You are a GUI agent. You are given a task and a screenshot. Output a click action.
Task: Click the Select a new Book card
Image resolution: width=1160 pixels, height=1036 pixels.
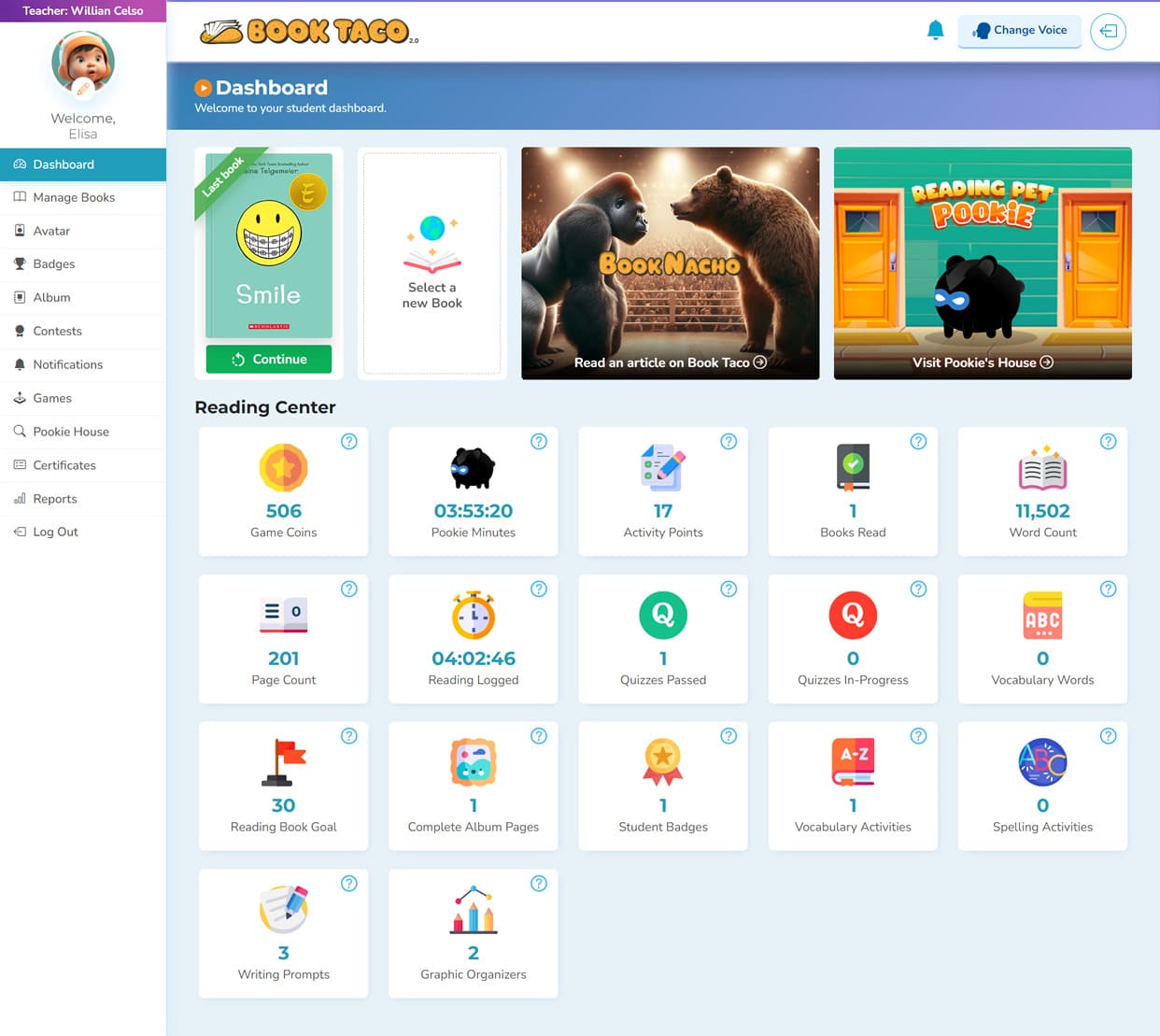432,263
